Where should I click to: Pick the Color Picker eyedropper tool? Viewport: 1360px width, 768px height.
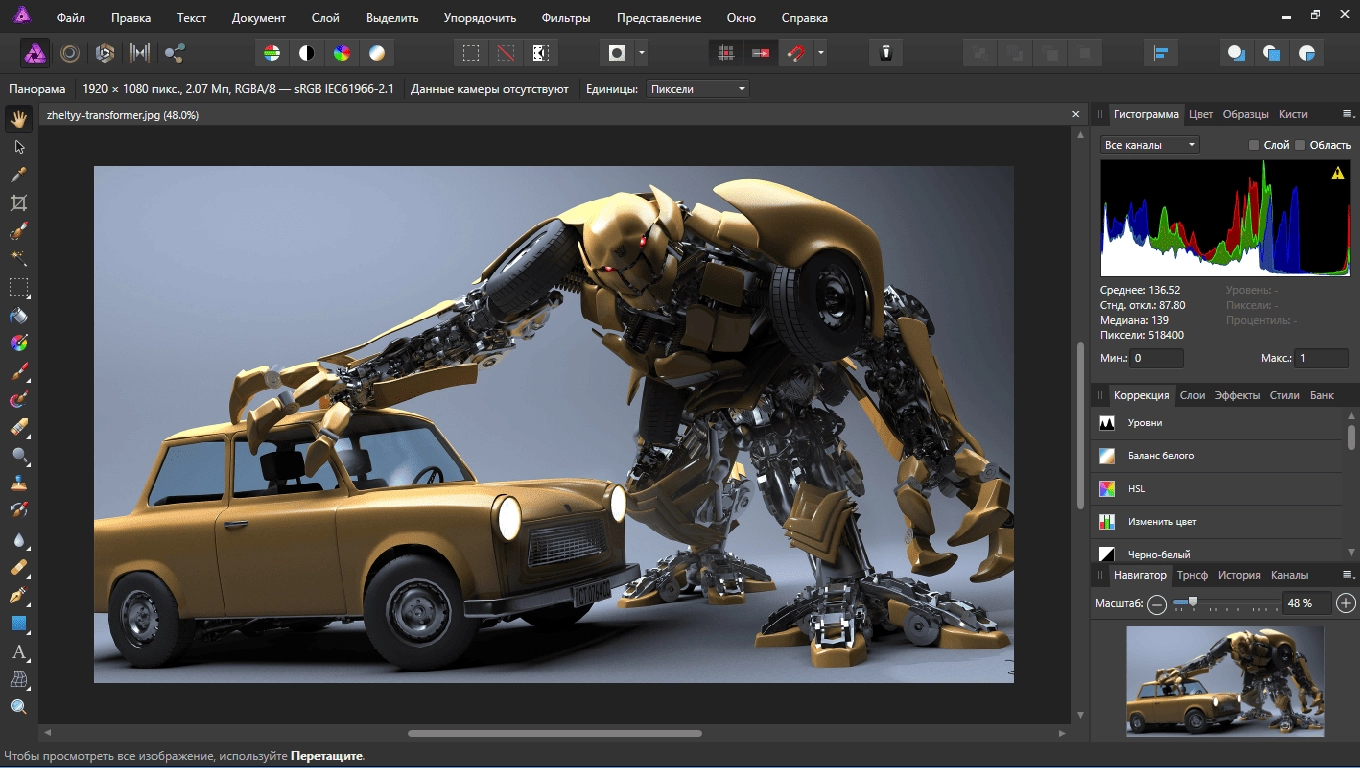coord(18,175)
